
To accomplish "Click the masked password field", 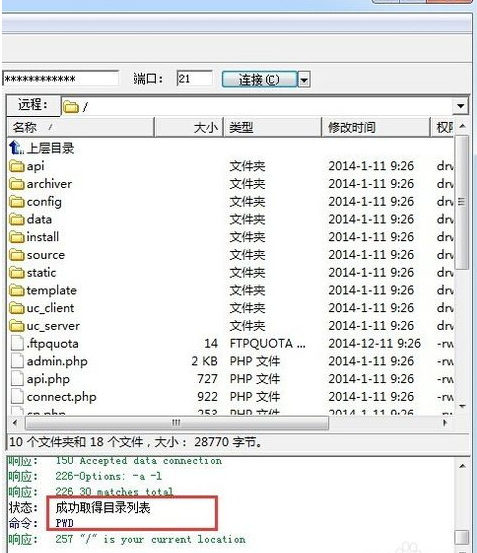I will pos(61,78).
